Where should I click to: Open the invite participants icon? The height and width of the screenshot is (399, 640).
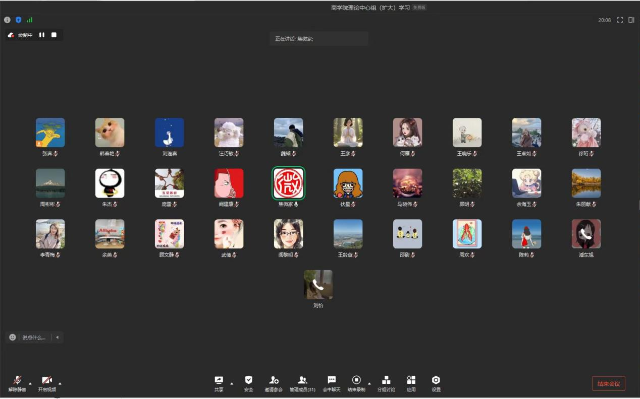[x=273, y=383]
